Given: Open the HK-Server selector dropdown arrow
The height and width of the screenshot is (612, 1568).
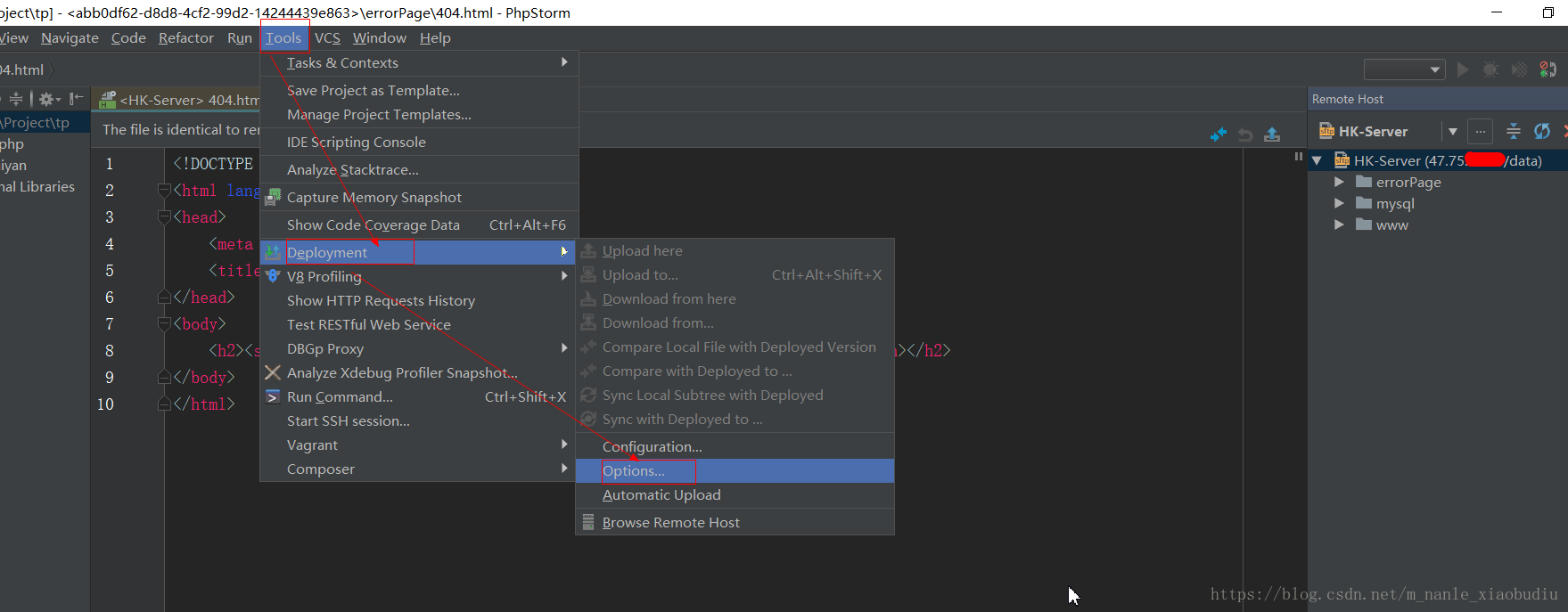Looking at the screenshot, I should [x=1453, y=132].
